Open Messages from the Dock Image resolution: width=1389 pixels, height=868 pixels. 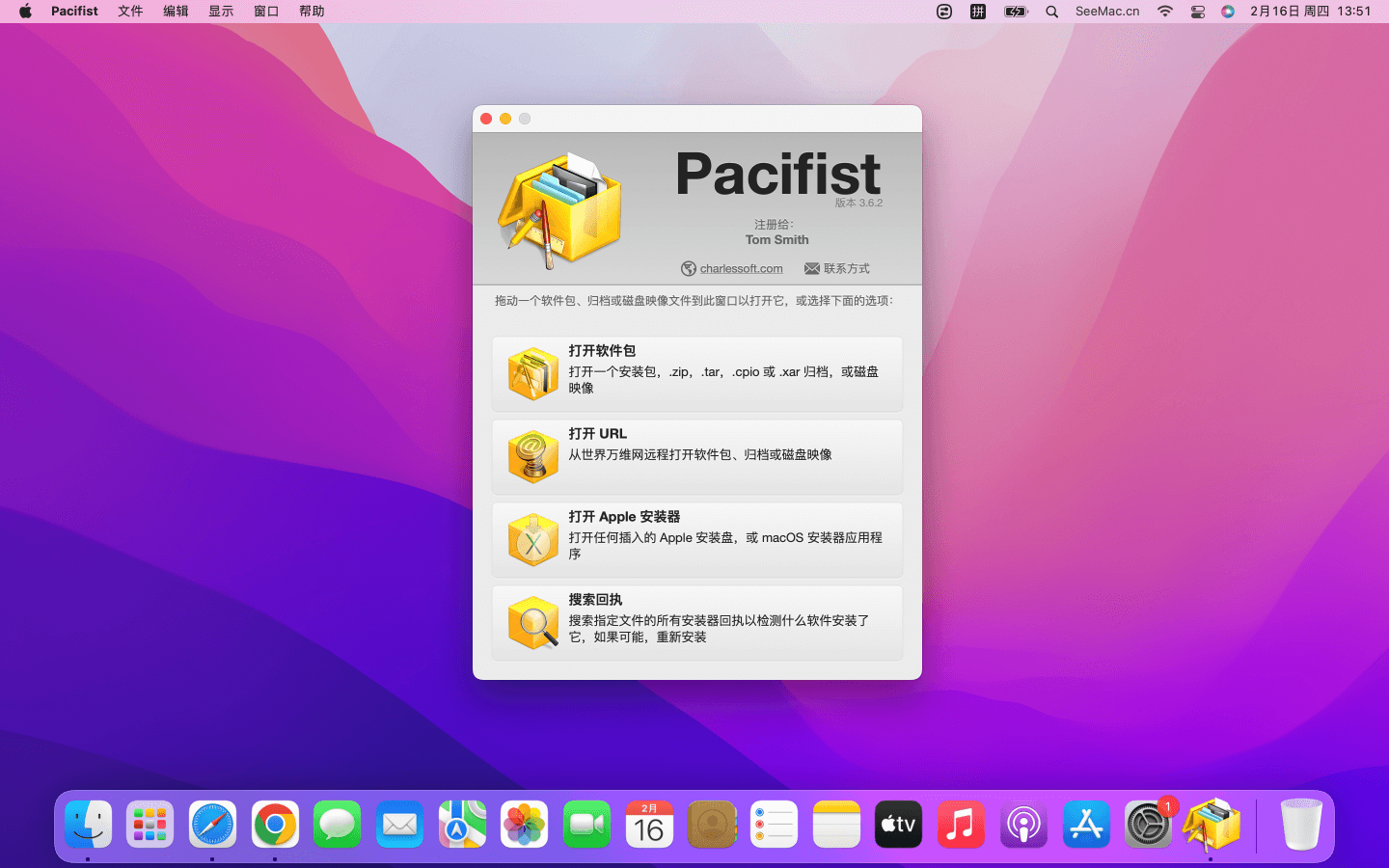coord(337,825)
